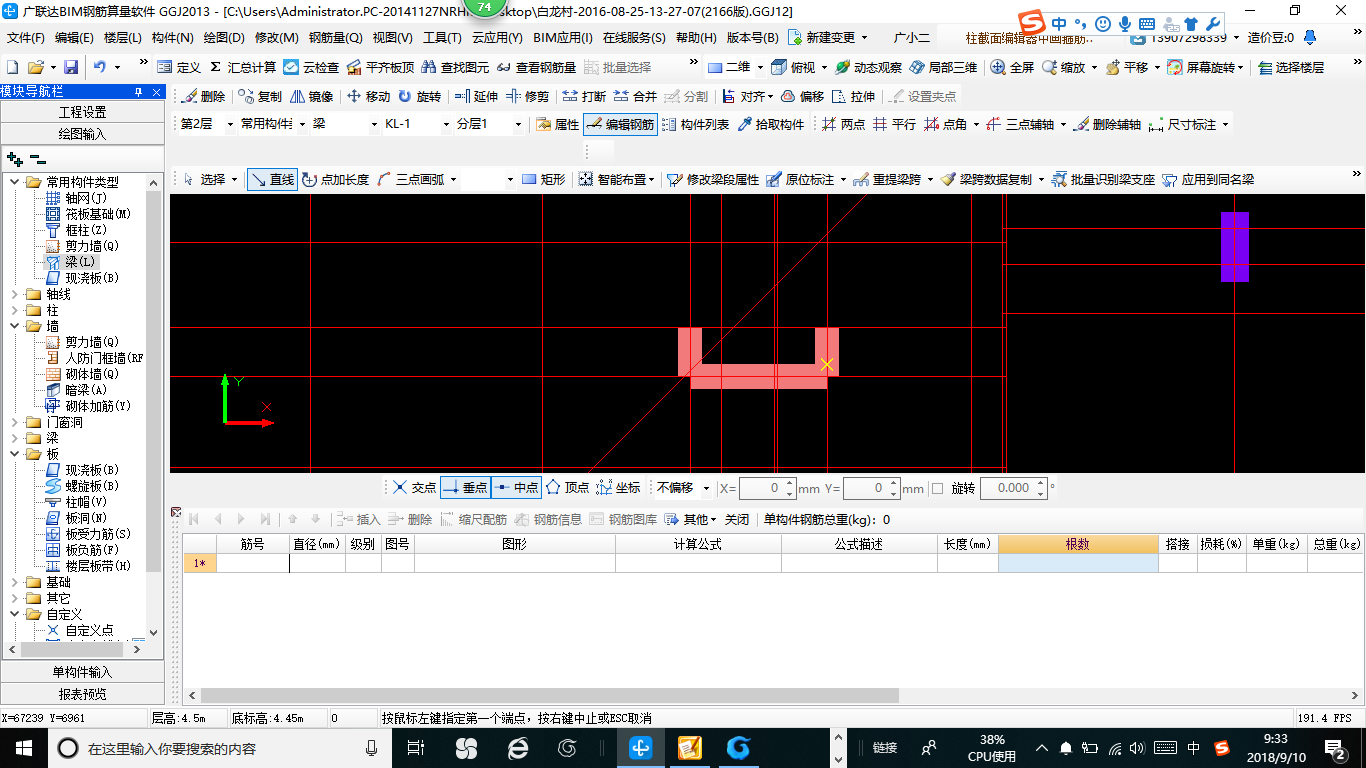Click 查看钢筋量 view rebar quantity
This screenshot has width=1366, height=768.
pyautogui.click(x=536, y=67)
